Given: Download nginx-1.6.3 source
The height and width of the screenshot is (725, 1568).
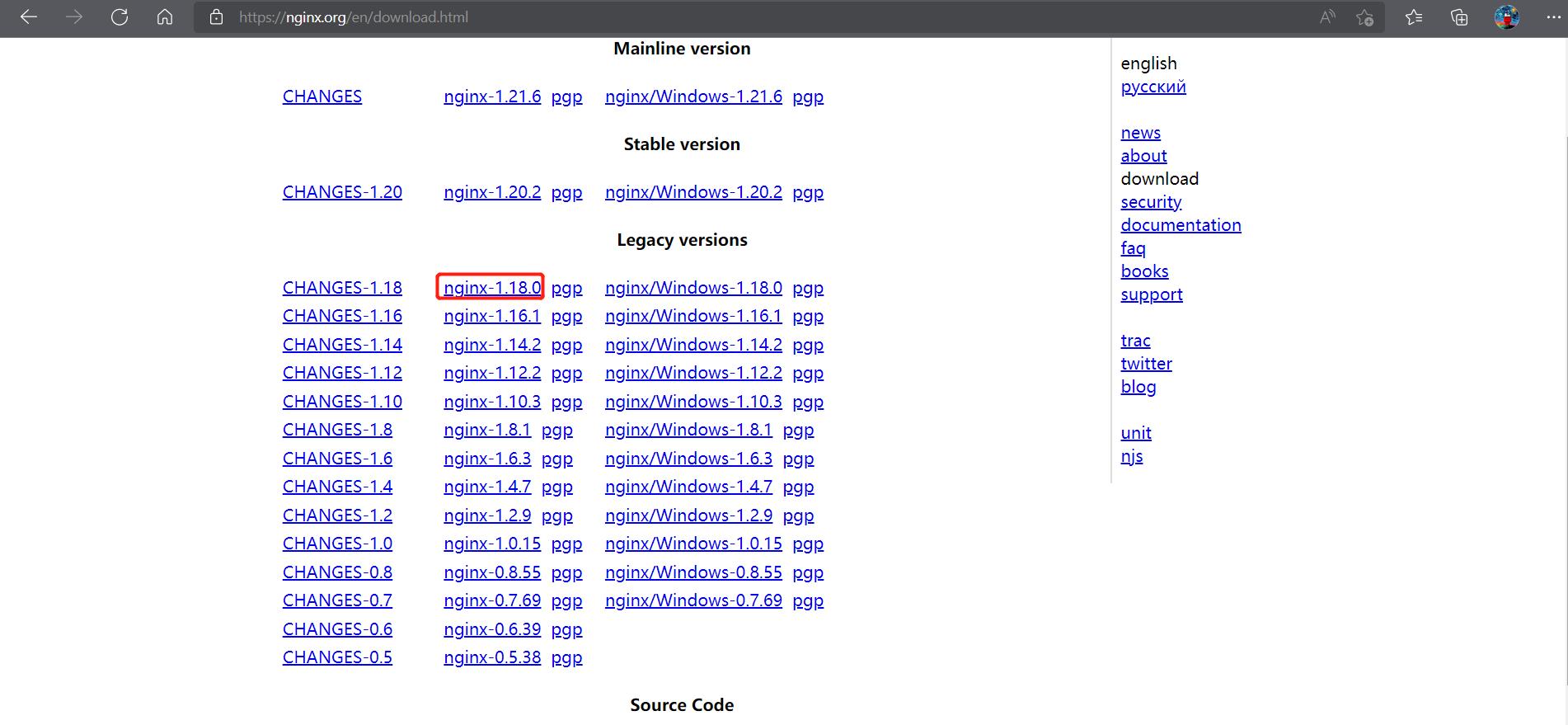Looking at the screenshot, I should (x=487, y=459).
